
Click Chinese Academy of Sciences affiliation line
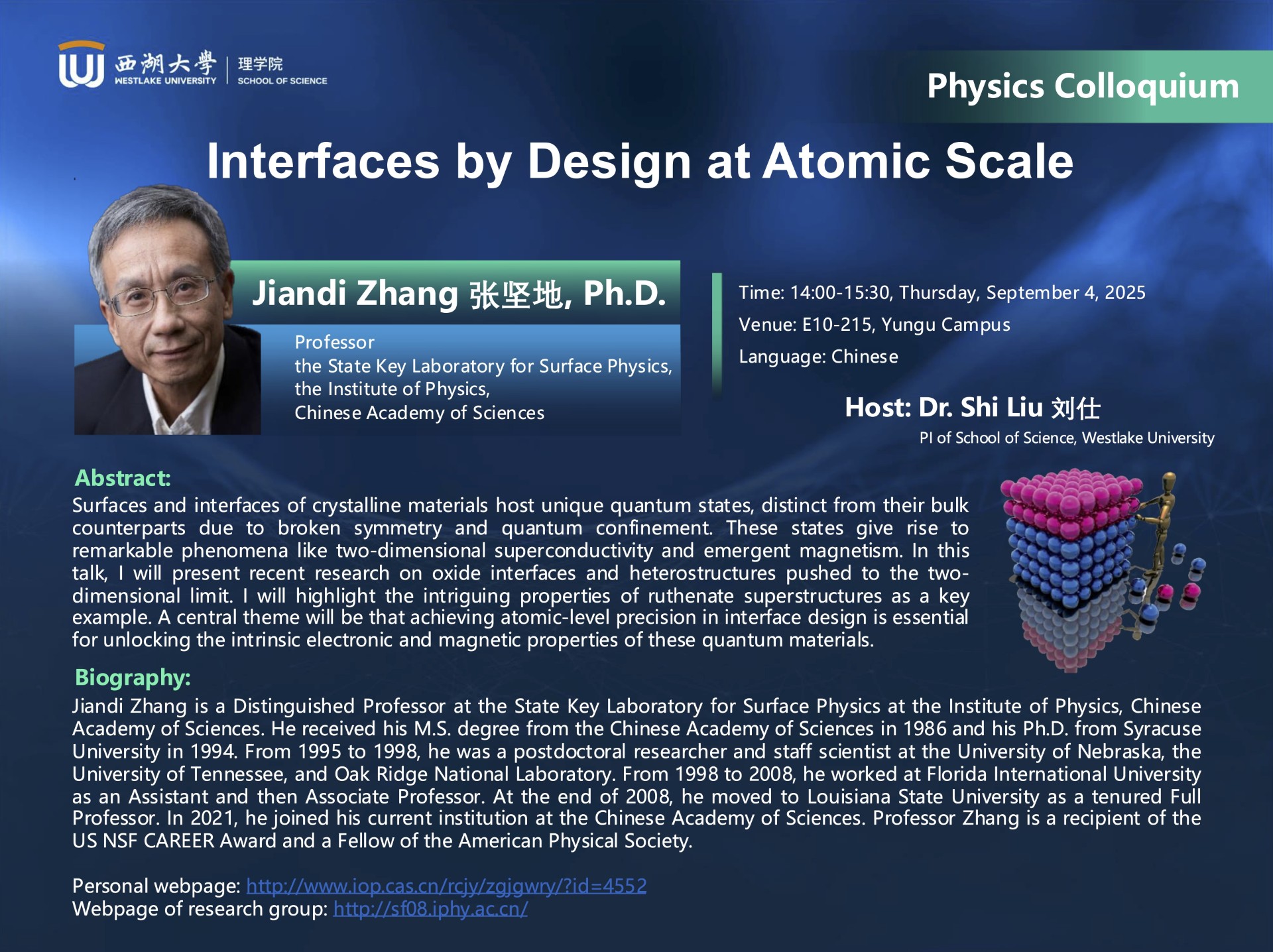(x=419, y=413)
